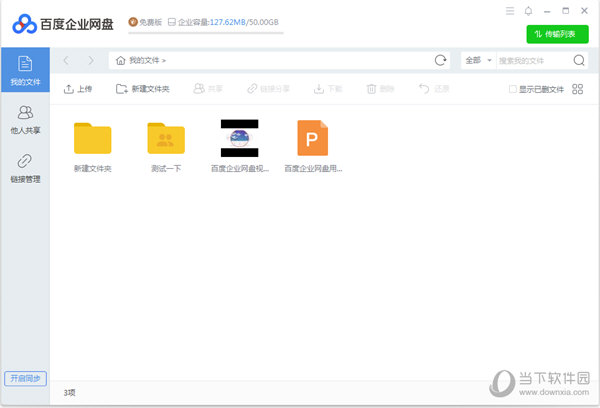600x408 pixels.
Task: Click the 新建文件夹 folder name label
Action: (x=93, y=168)
